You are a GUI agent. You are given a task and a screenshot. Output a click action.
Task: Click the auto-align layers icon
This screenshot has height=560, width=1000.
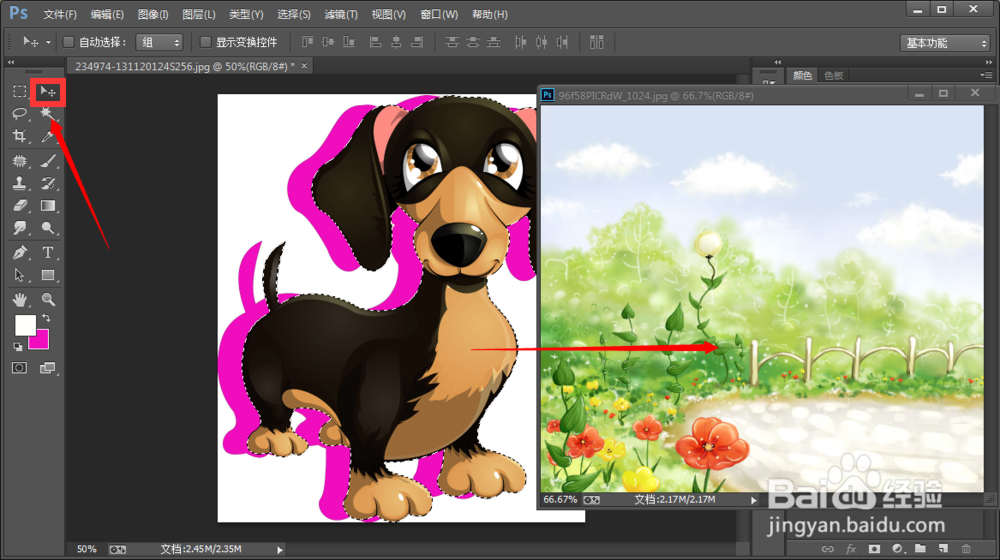coord(596,42)
